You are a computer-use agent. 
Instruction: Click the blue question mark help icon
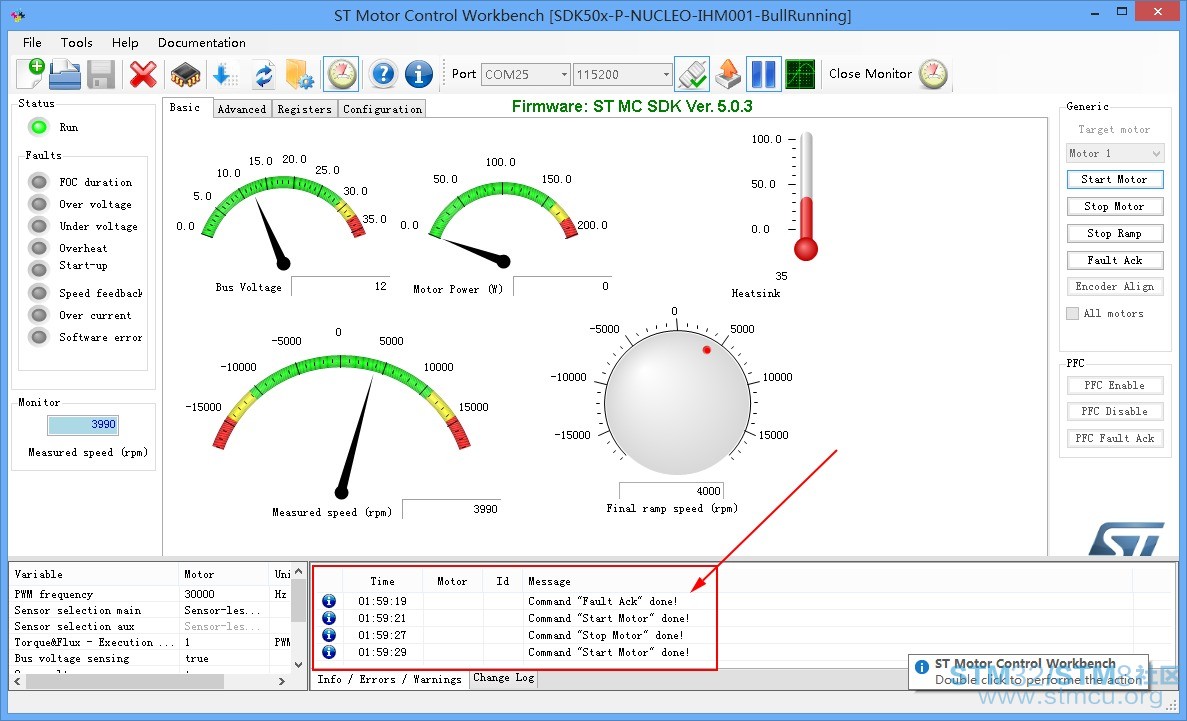click(x=383, y=74)
